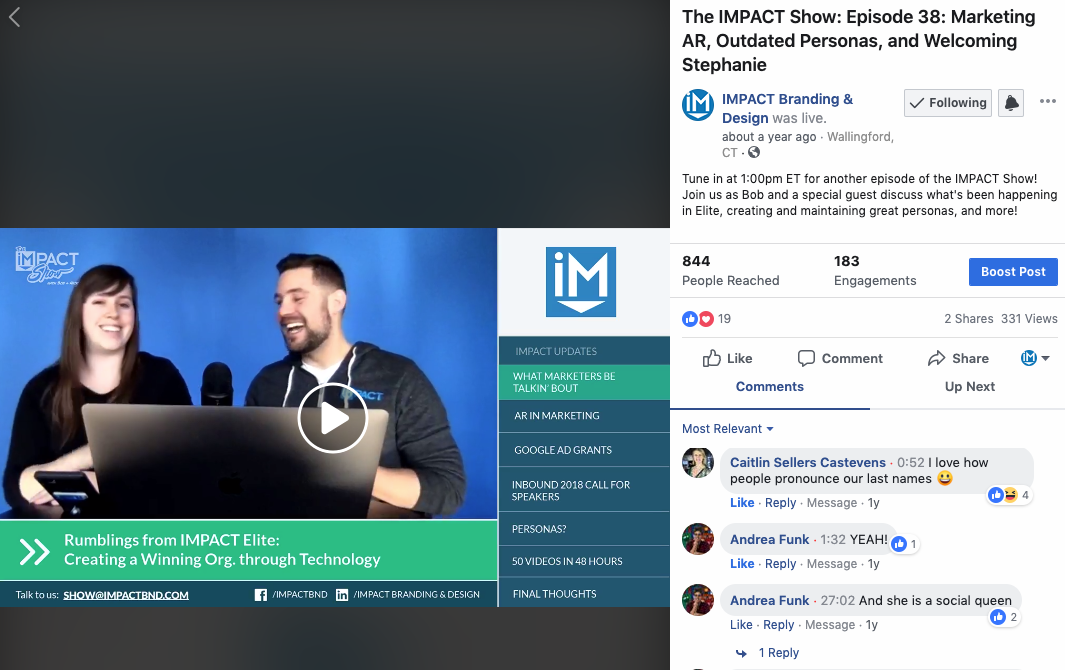Click the love heart reaction icon

706,319
